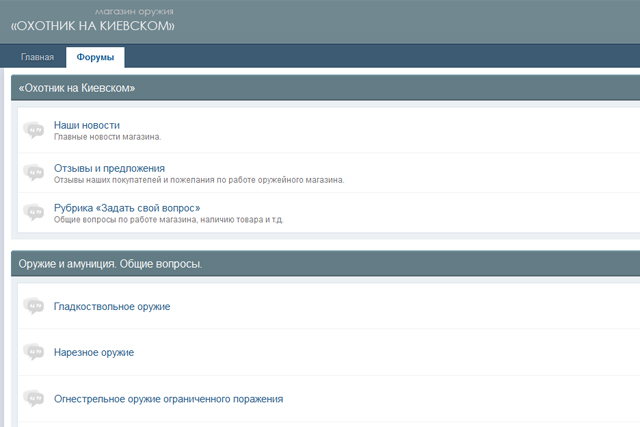Image resolution: width=640 pixels, height=427 pixels.
Task: Click the forum icon beside Наши новости
Action: [33, 130]
